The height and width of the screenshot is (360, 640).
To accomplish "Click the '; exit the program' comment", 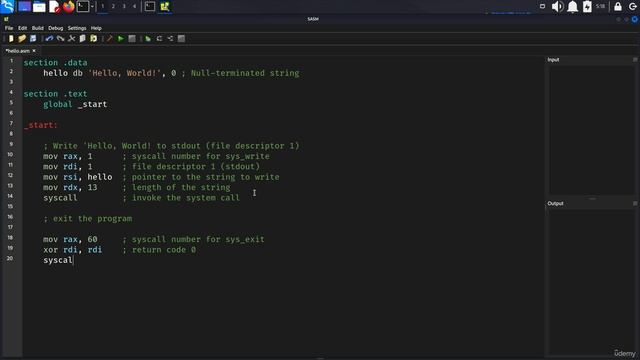I will tap(88, 219).
